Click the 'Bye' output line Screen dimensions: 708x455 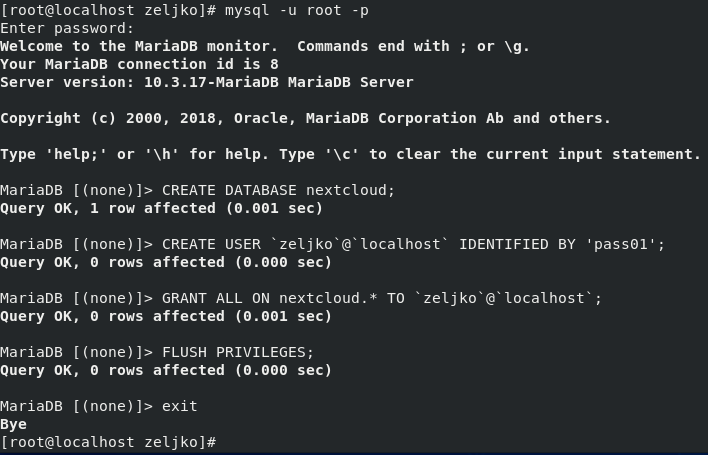[x=14, y=424]
